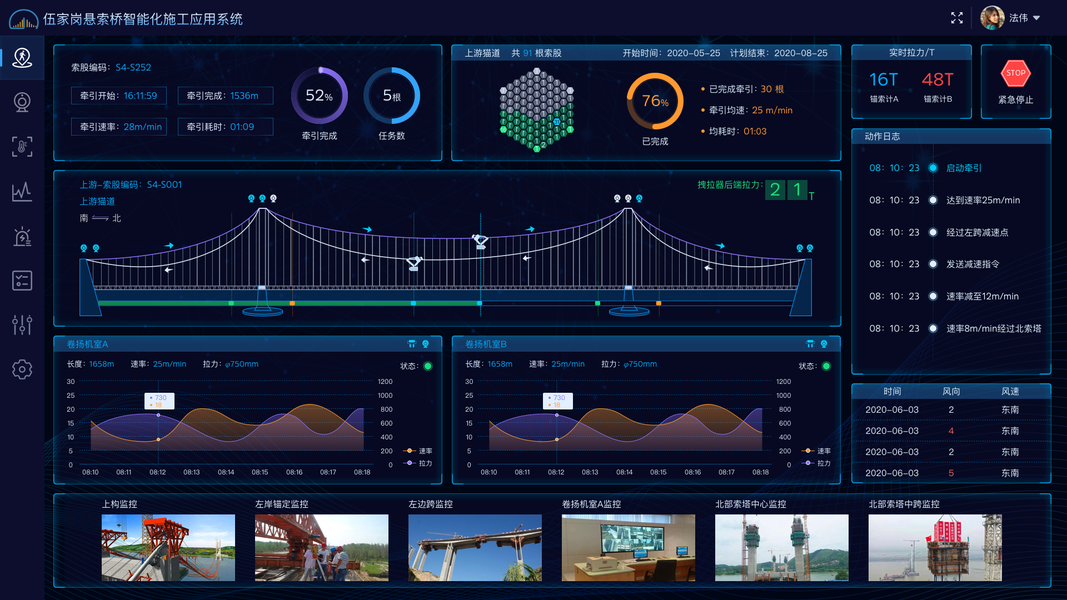Click the 牵引开始 16:11:59 field
Viewport: 1067px width, 600px height.
[x=118, y=96]
